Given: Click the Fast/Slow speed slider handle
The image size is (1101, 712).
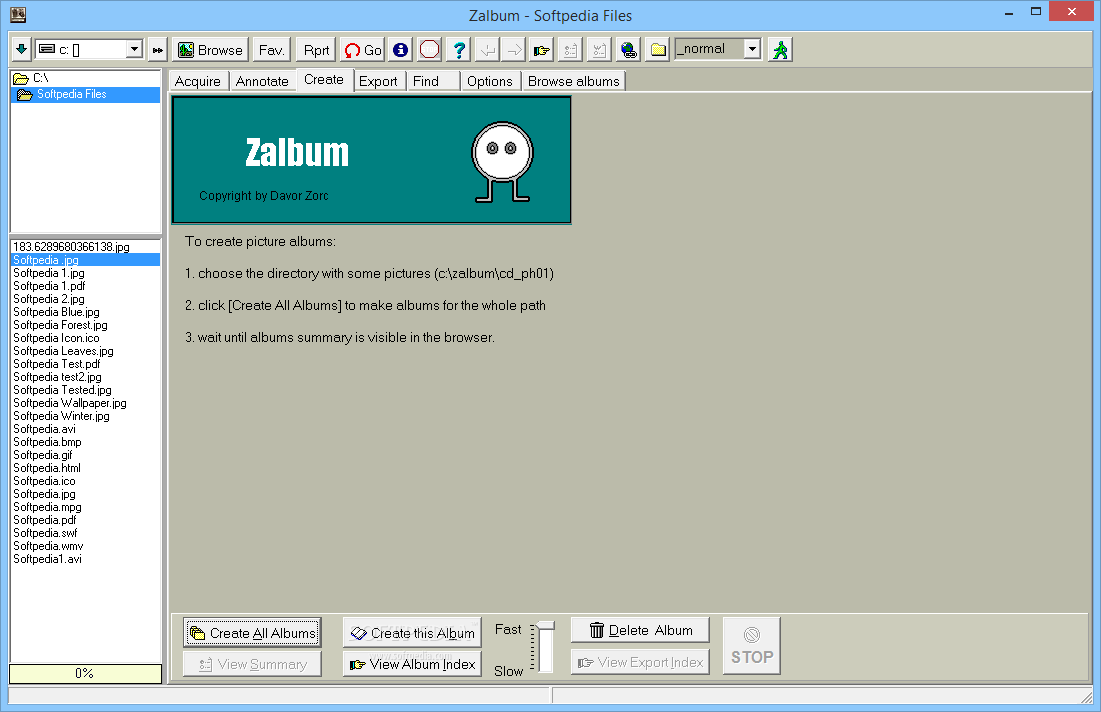Looking at the screenshot, I should click(546, 626).
